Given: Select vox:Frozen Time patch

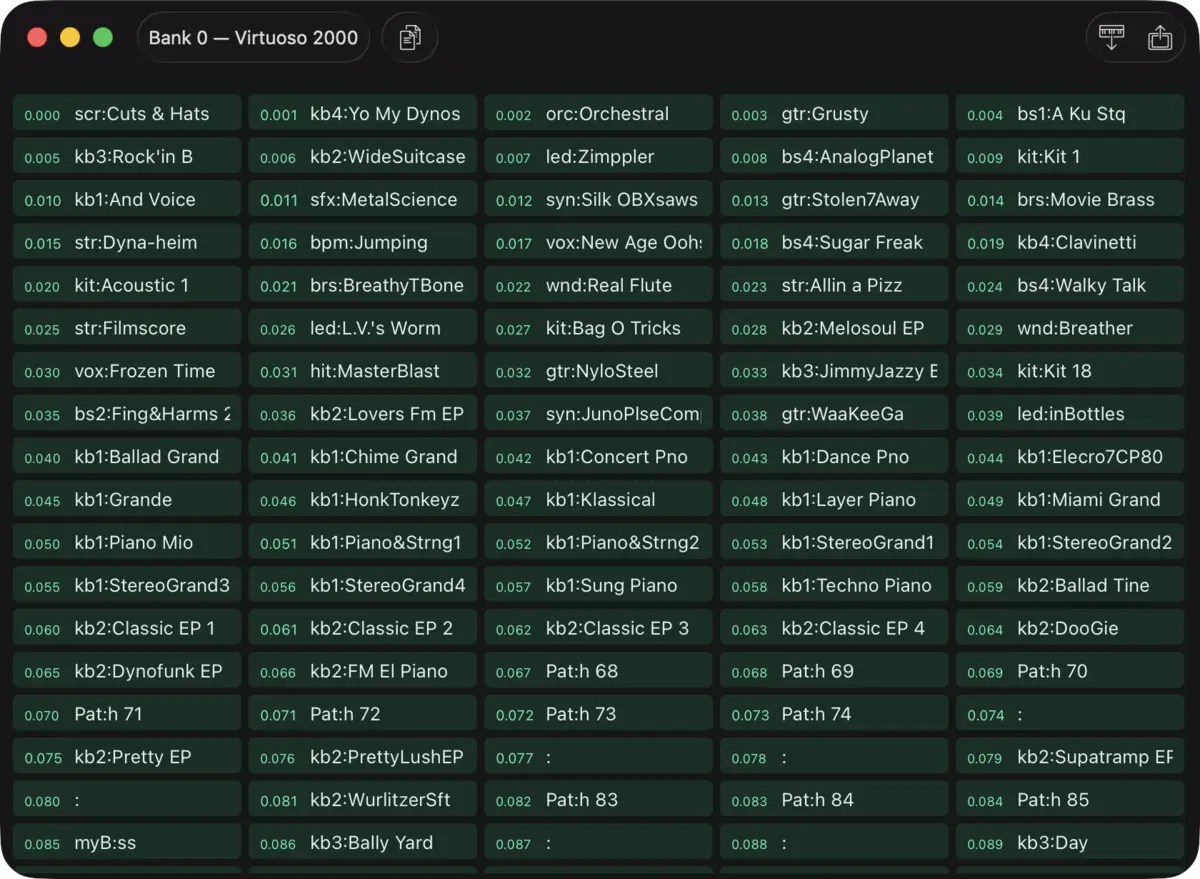Looking at the screenshot, I should [x=127, y=371].
